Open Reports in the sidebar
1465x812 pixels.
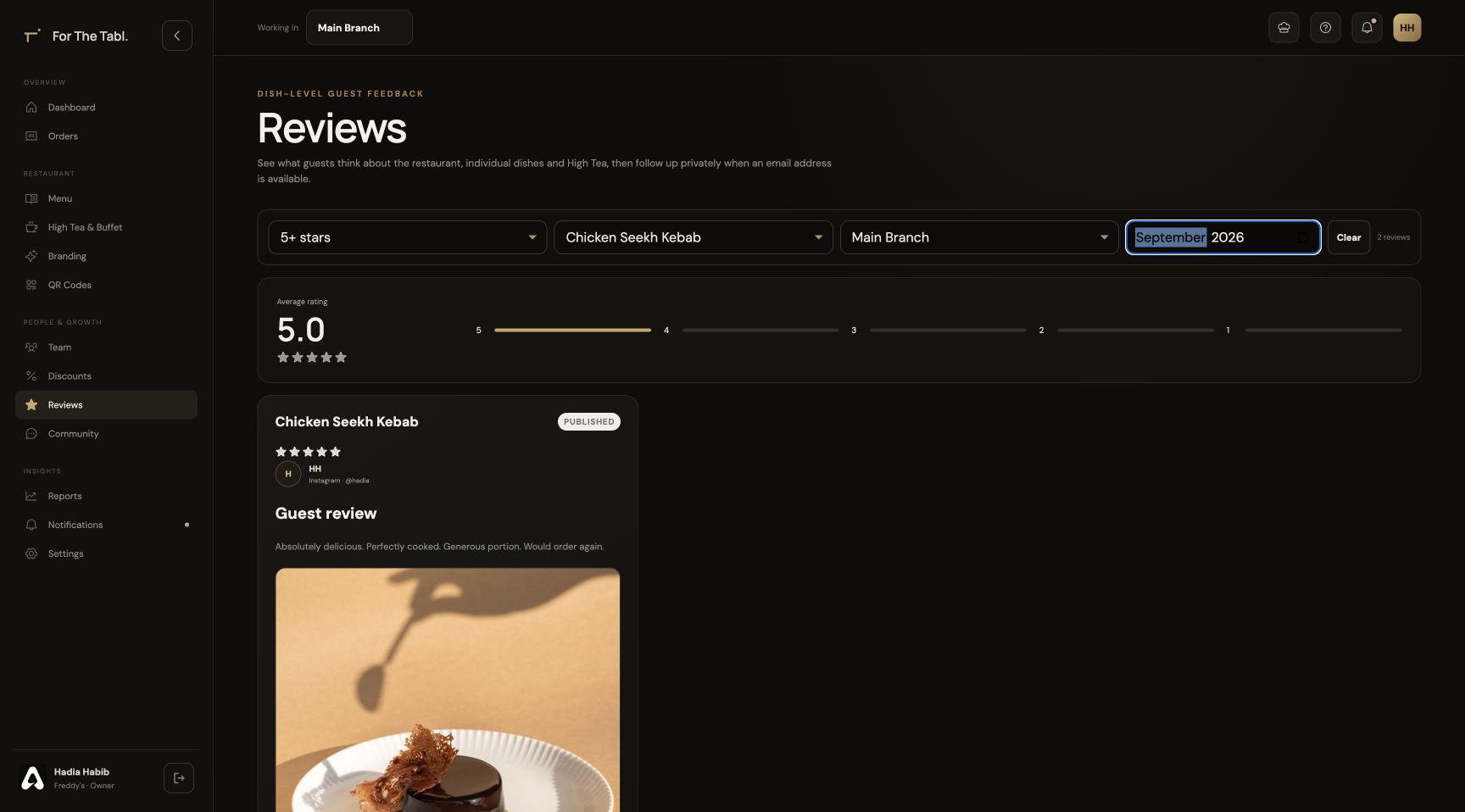[x=106, y=496]
